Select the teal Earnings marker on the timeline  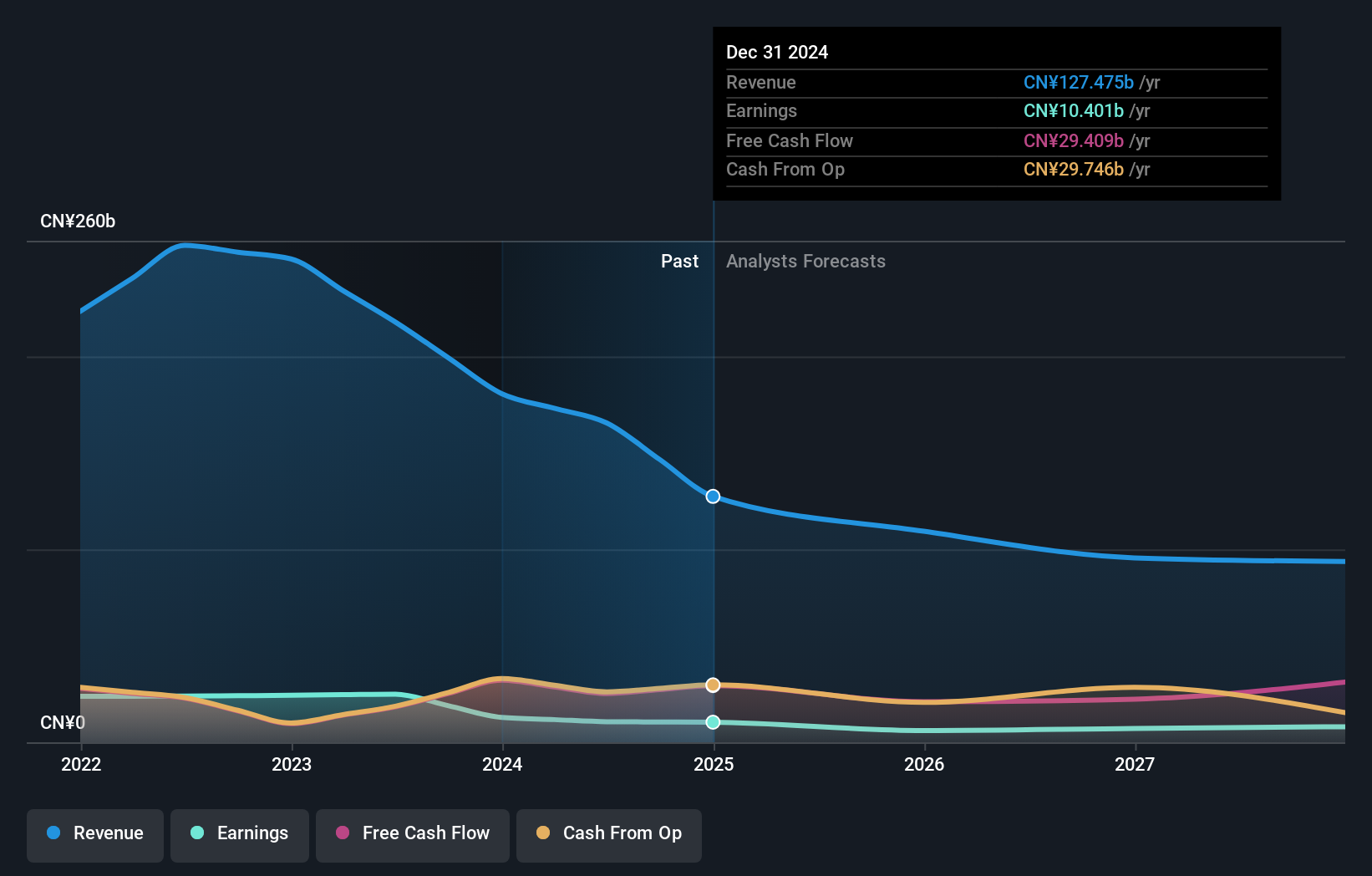click(712, 722)
